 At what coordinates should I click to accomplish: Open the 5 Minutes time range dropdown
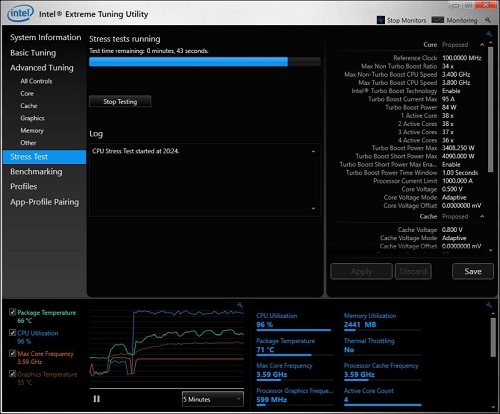tap(213, 399)
